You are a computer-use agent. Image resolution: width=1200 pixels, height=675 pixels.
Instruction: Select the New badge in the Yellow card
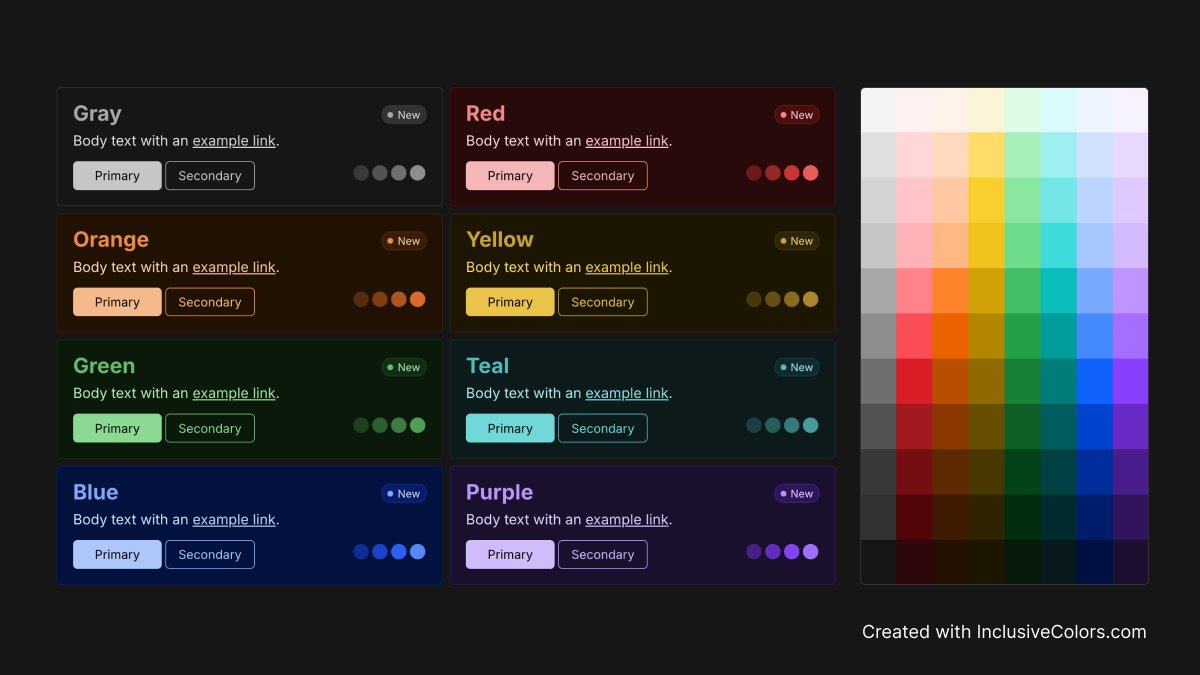click(797, 241)
